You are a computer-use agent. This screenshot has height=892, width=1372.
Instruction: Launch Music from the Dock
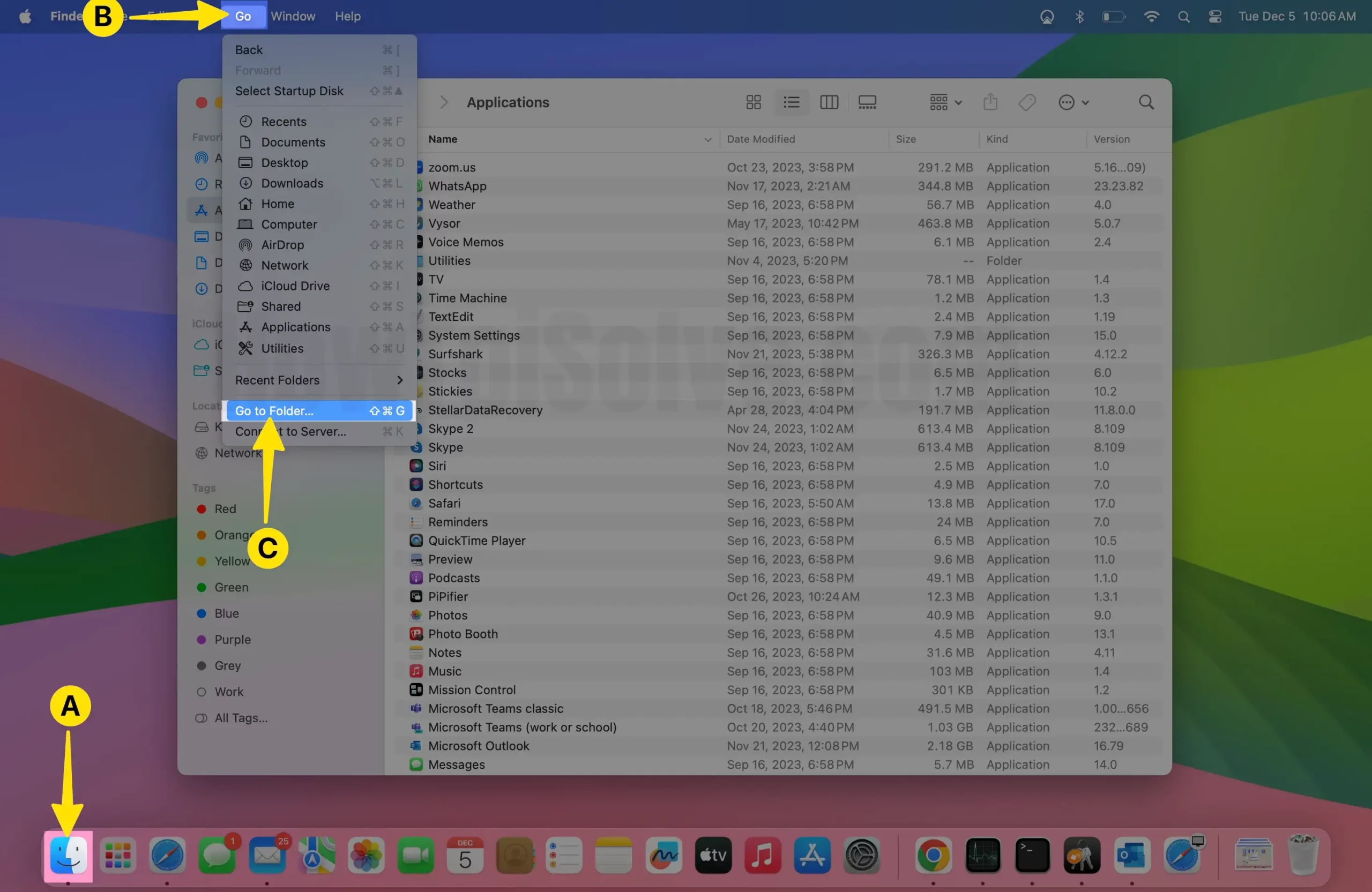[763, 855]
